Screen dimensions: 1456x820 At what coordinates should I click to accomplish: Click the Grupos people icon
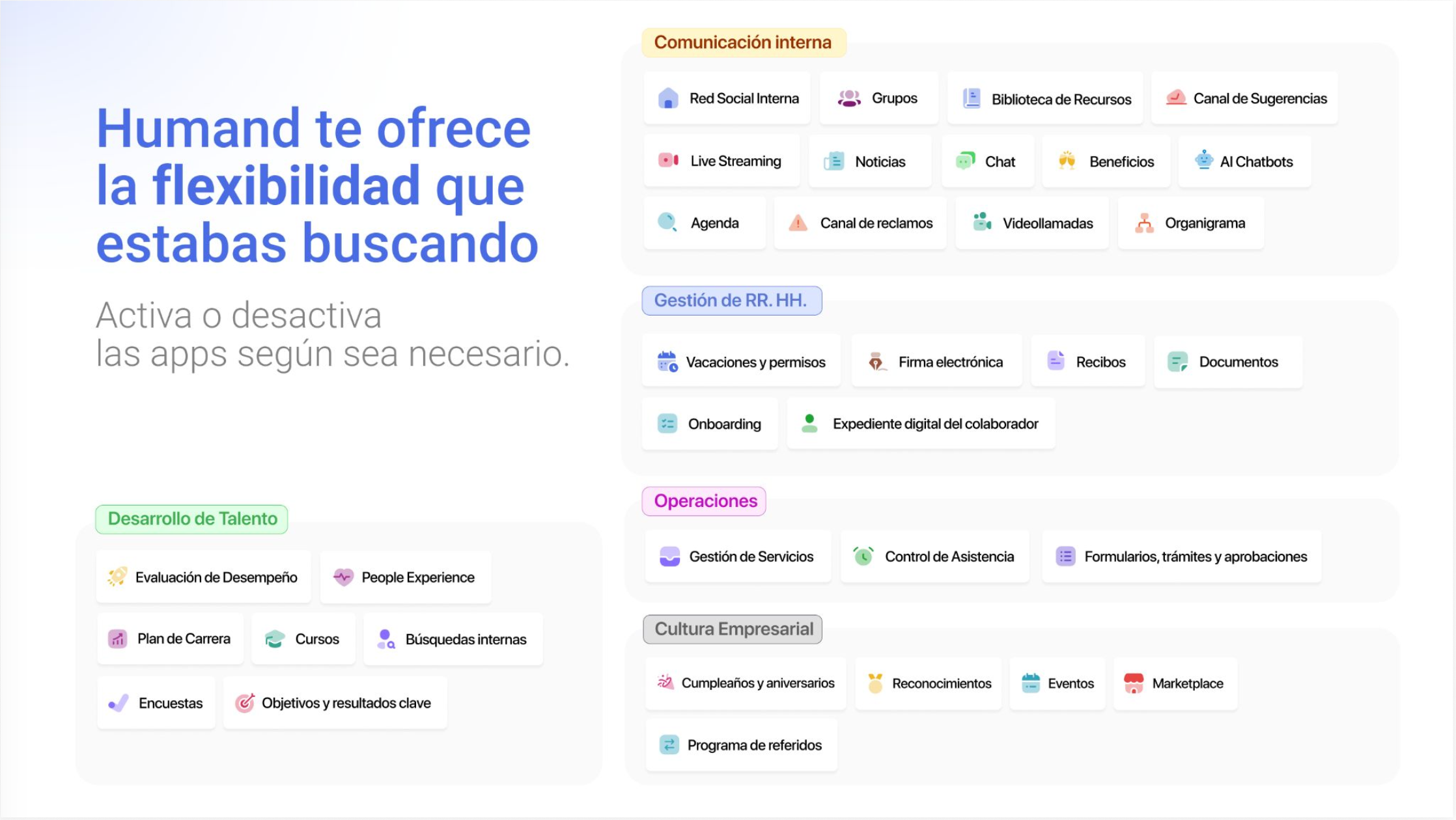(x=849, y=98)
